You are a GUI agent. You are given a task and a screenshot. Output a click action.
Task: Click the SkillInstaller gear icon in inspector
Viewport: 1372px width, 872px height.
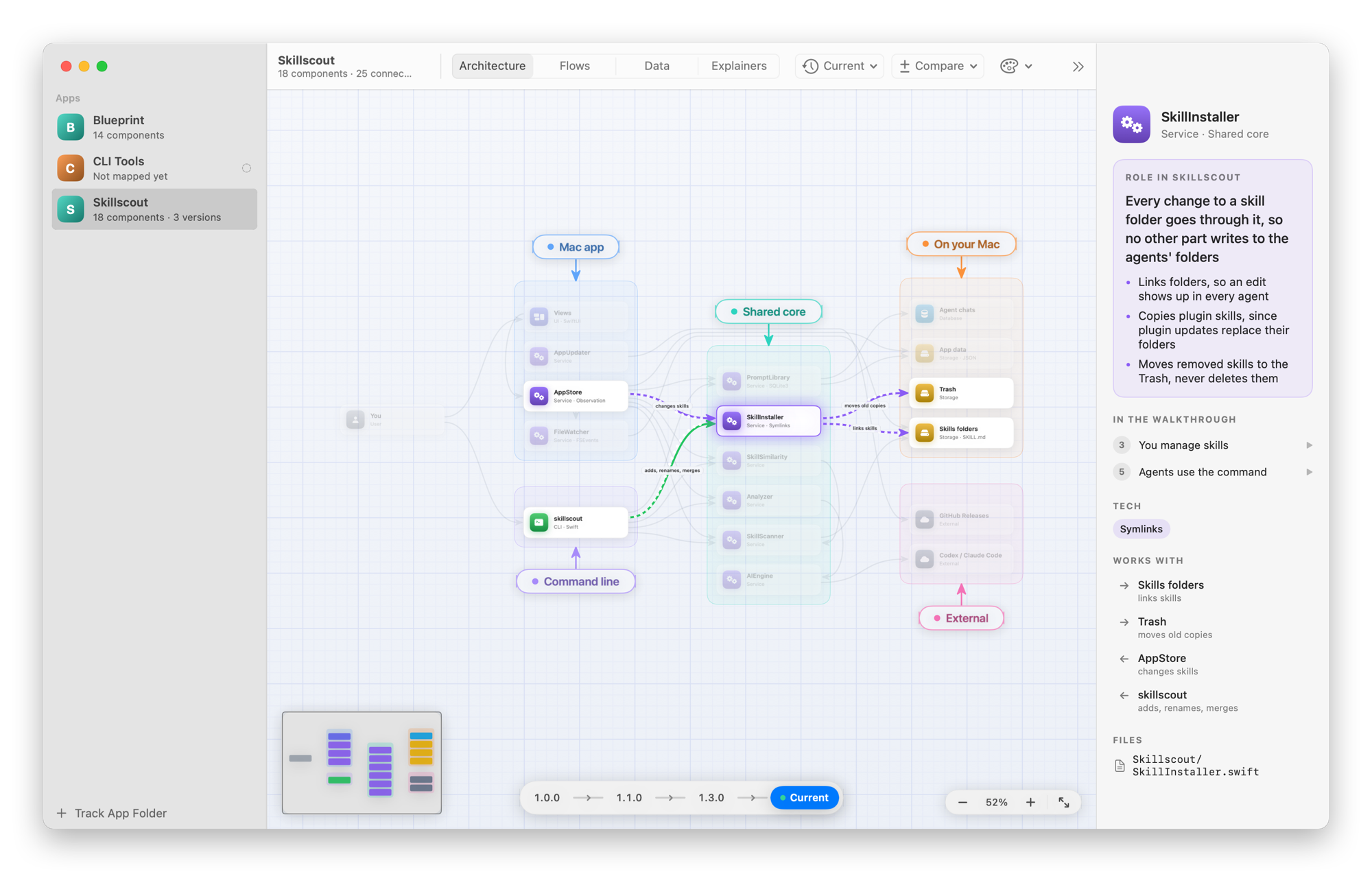click(1131, 124)
